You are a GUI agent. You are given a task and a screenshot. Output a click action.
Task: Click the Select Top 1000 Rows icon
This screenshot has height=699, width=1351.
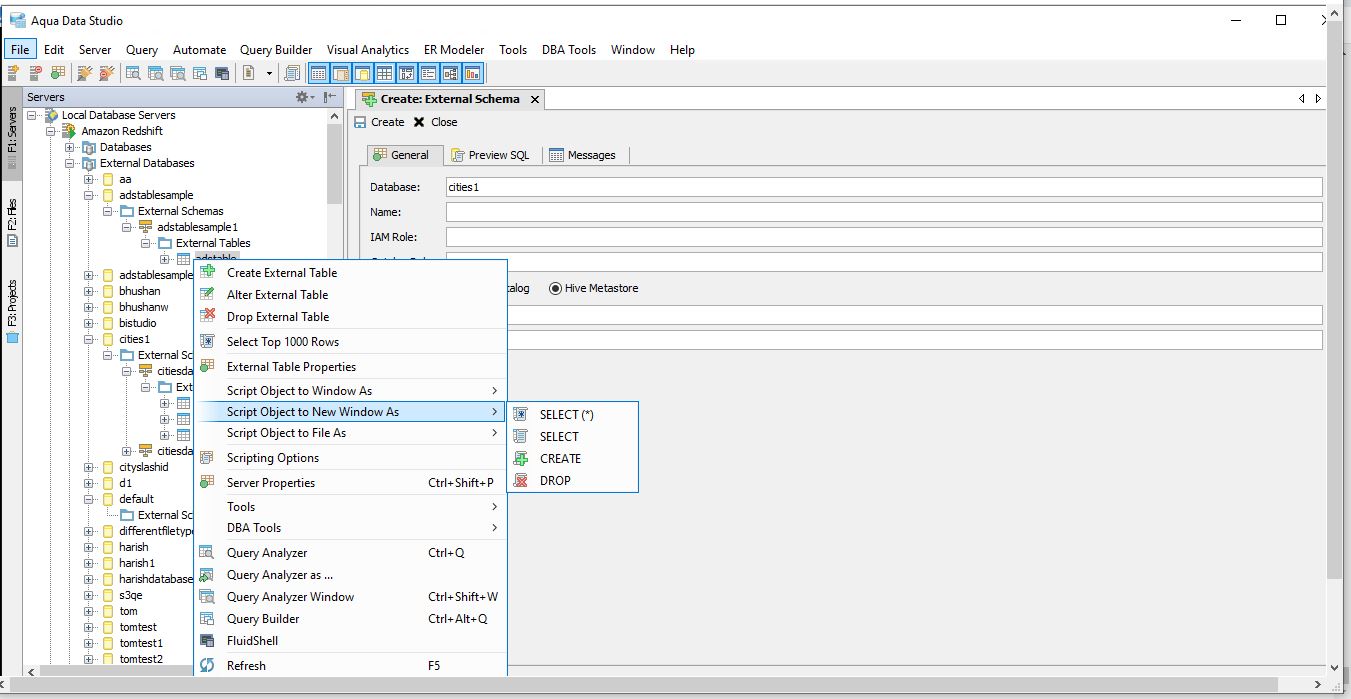pos(207,341)
